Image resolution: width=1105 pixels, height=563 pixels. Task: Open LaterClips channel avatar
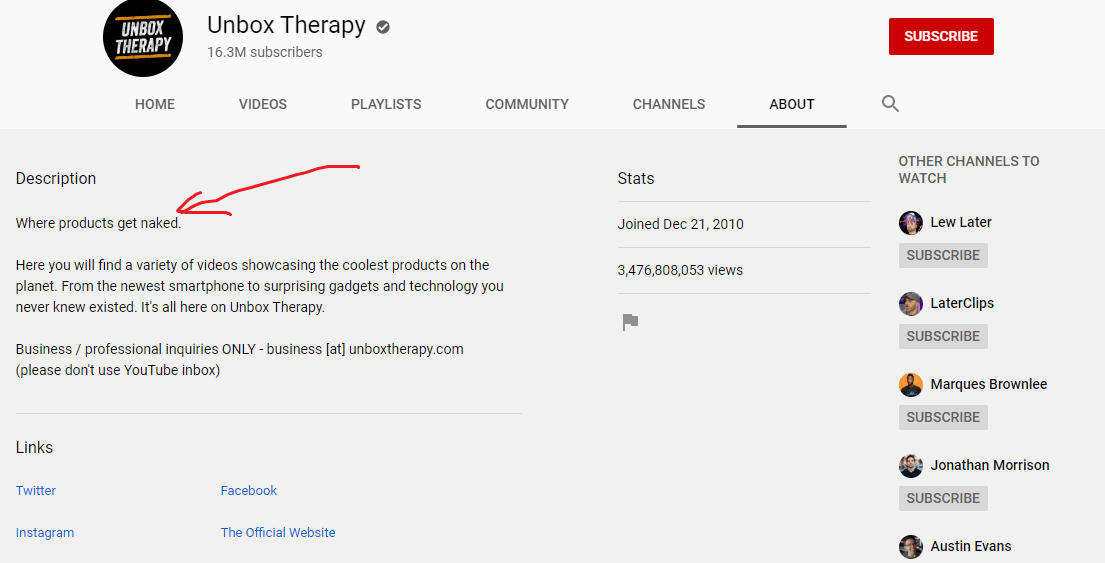(910, 304)
